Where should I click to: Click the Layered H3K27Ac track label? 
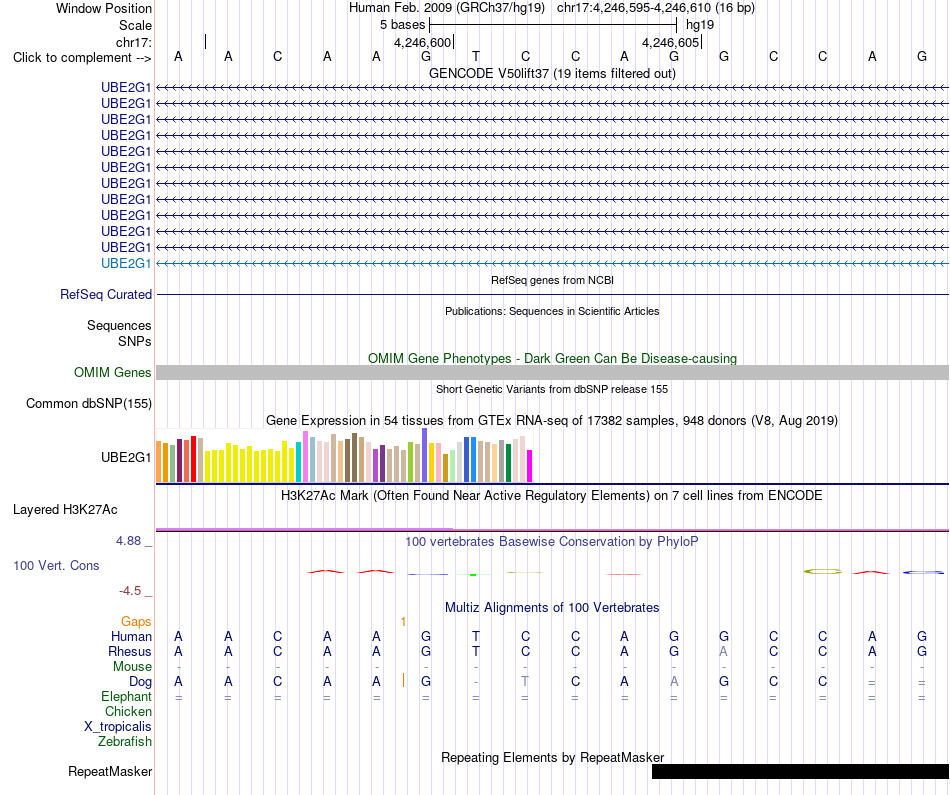click(65, 510)
